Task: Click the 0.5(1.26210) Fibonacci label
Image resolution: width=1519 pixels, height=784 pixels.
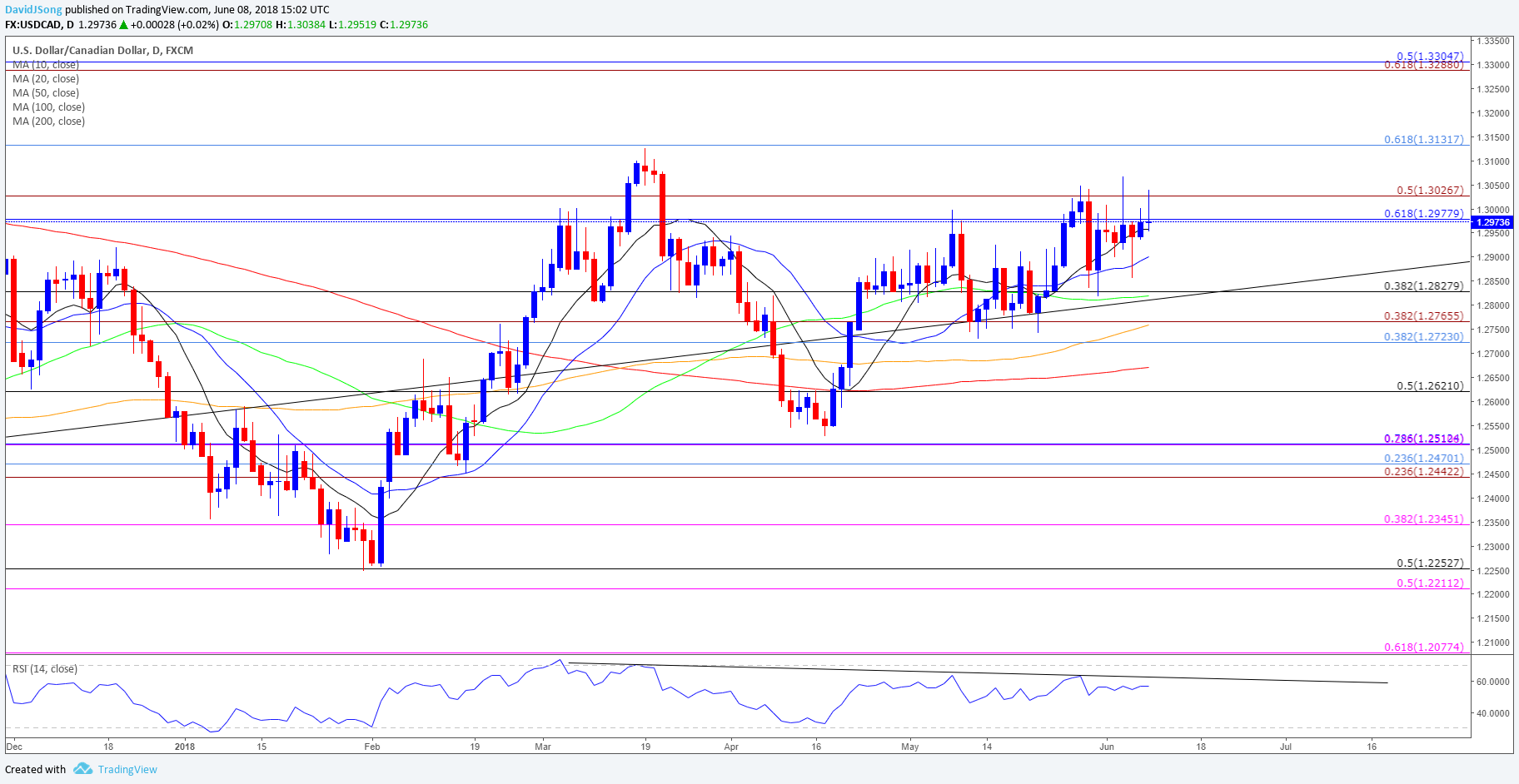Action: [1430, 386]
